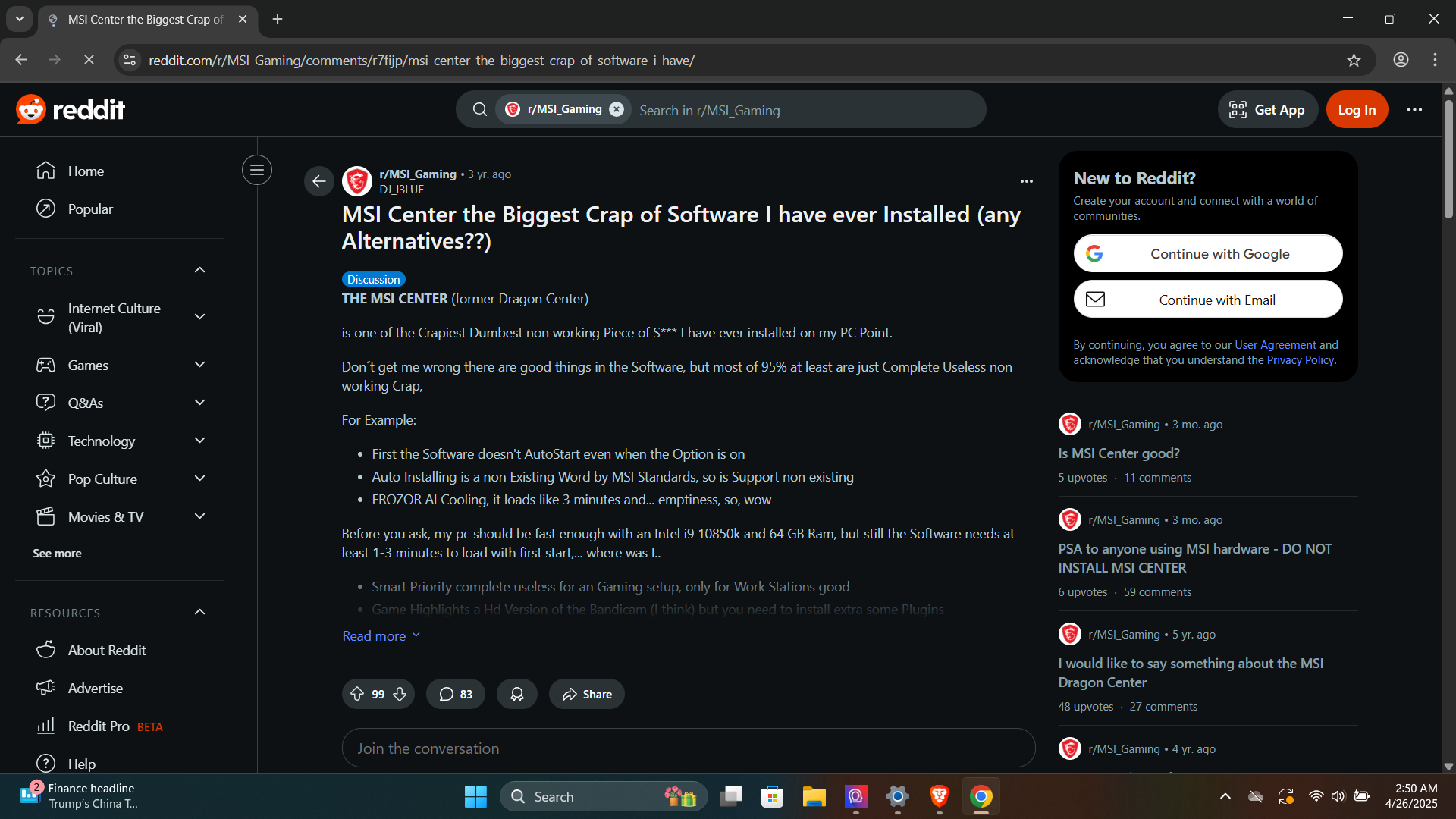Bookmark this page with the star icon
Screen dimensions: 1456x819
1354,60
